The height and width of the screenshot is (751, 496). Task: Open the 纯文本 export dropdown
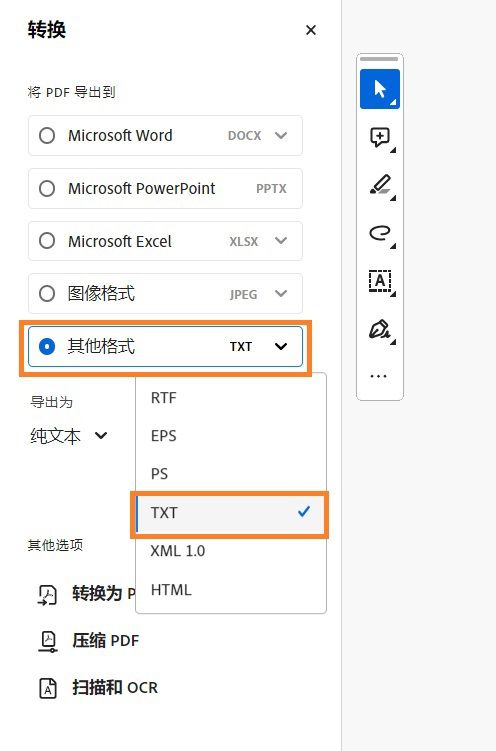(68, 436)
